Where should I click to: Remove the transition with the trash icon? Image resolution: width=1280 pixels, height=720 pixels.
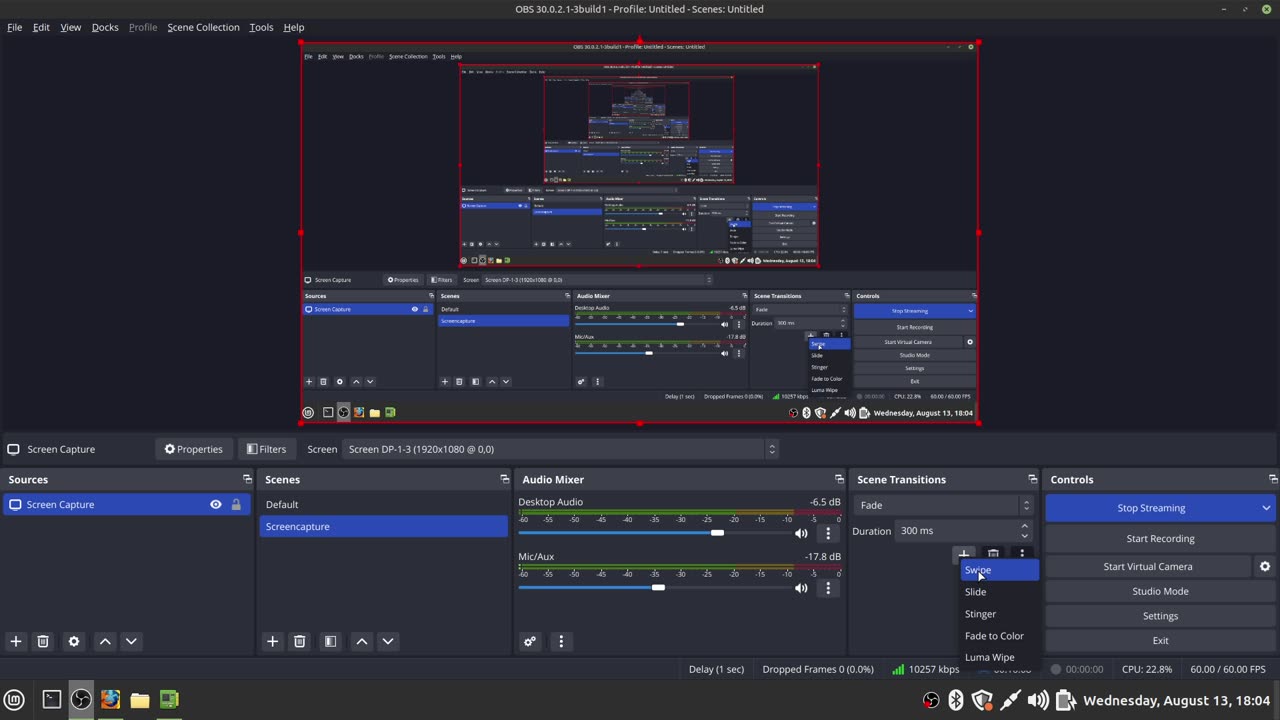pyautogui.click(x=993, y=553)
